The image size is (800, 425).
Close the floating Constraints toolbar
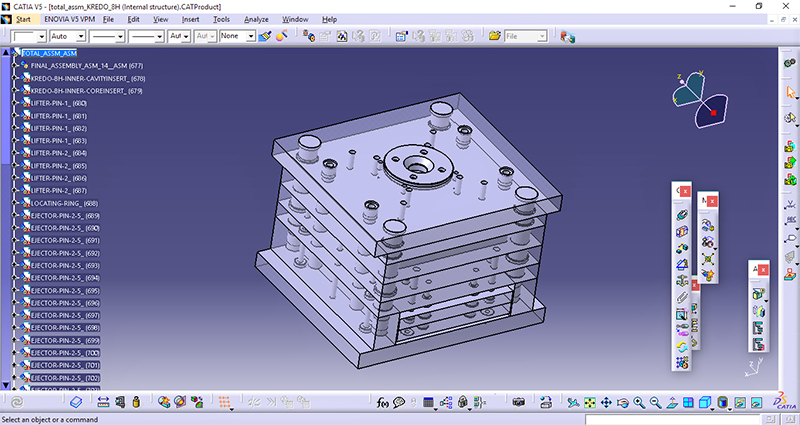tap(685, 191)
